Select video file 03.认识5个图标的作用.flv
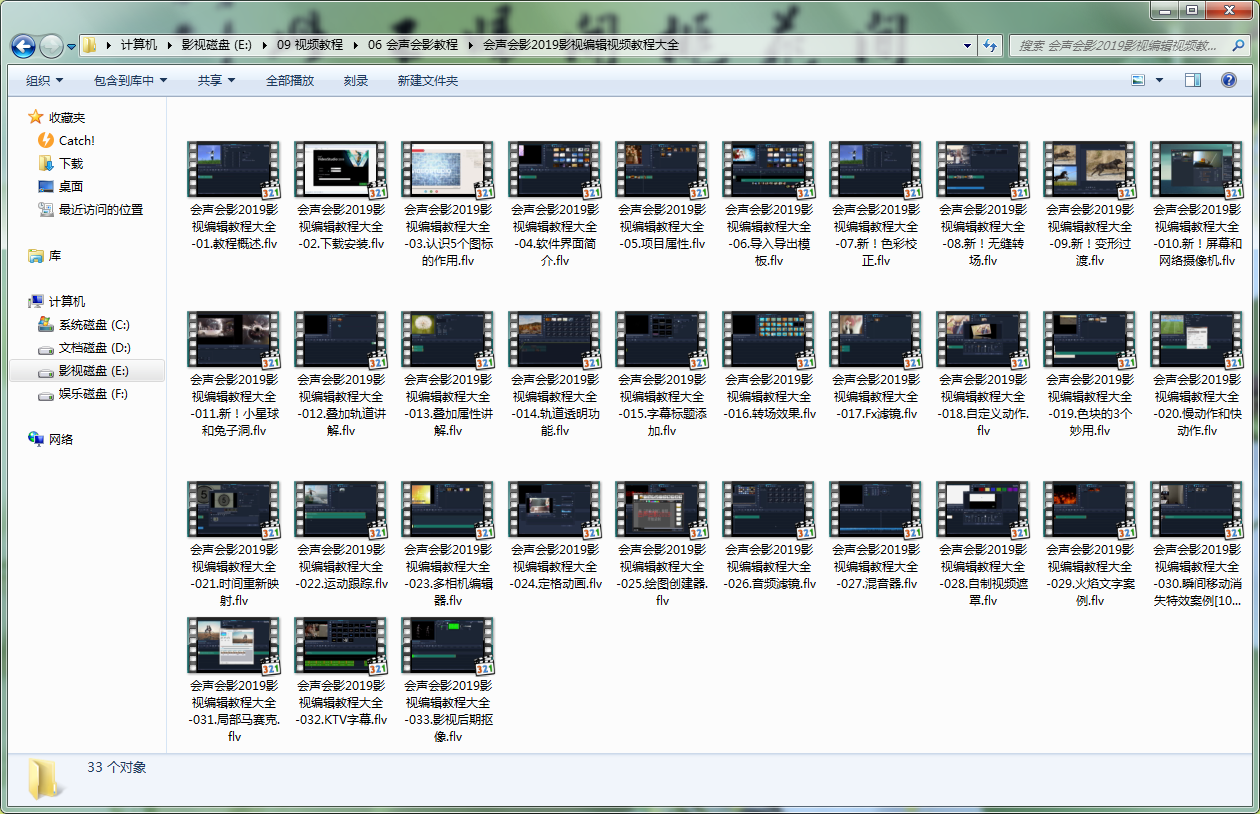The width and height of the screenshot is (1260, 814). (447, 203)
